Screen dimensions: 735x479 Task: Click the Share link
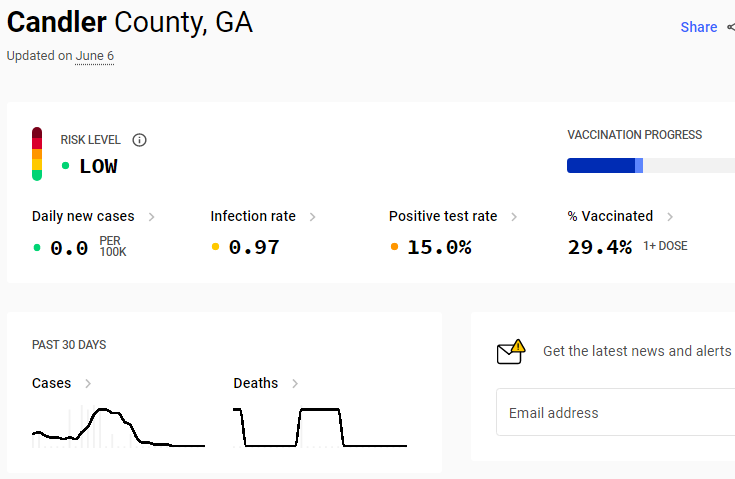pos(698,27)
